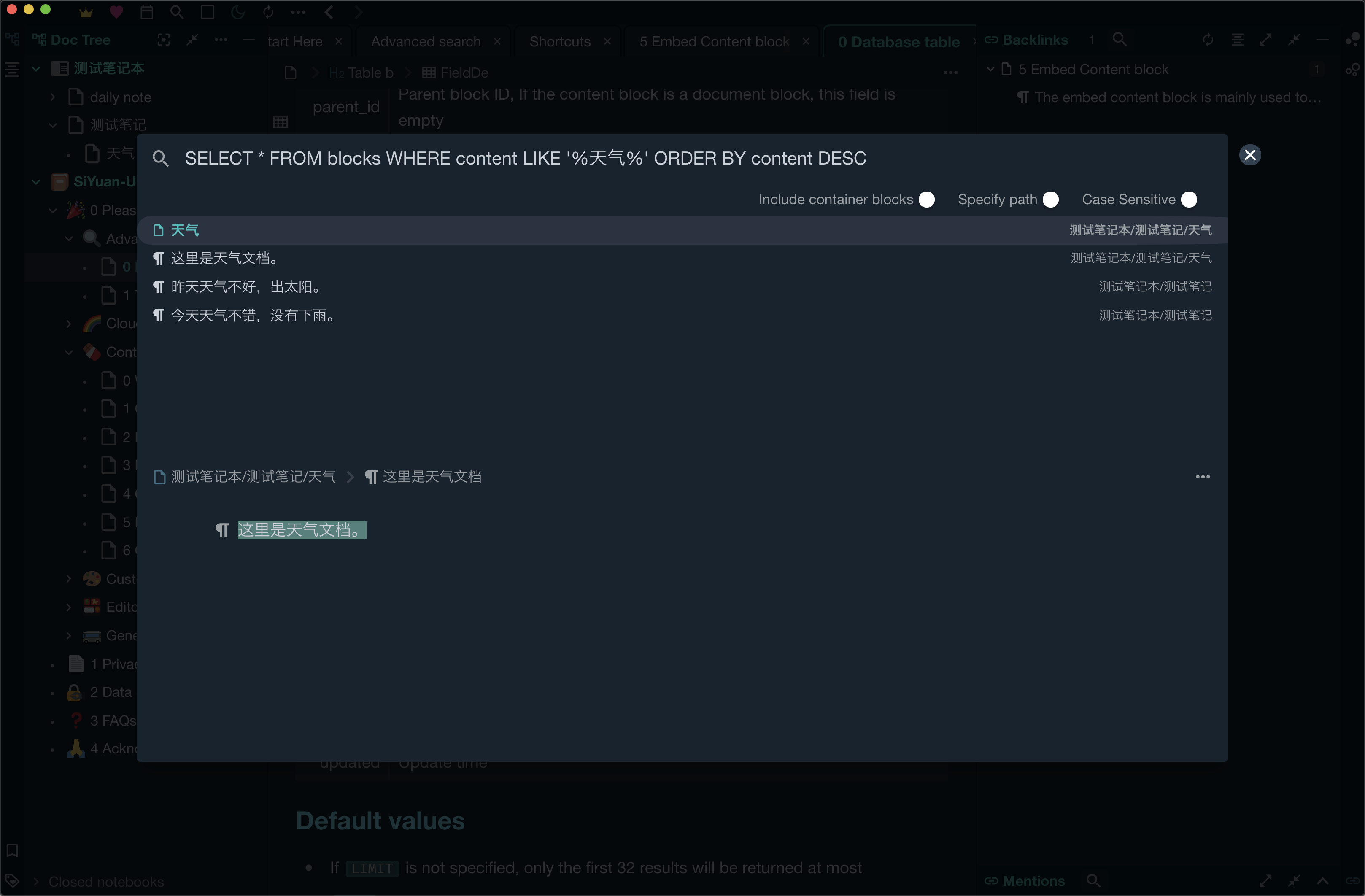The width and height of the screenshot is (1365, 896).
Task: Expand the Backlinks panel to fullscreen with the expand icon
Action: click(1266, 40)
